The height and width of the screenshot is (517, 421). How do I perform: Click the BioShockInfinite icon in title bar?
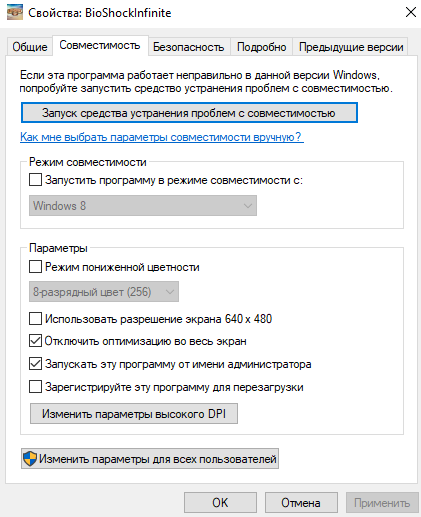15,12
